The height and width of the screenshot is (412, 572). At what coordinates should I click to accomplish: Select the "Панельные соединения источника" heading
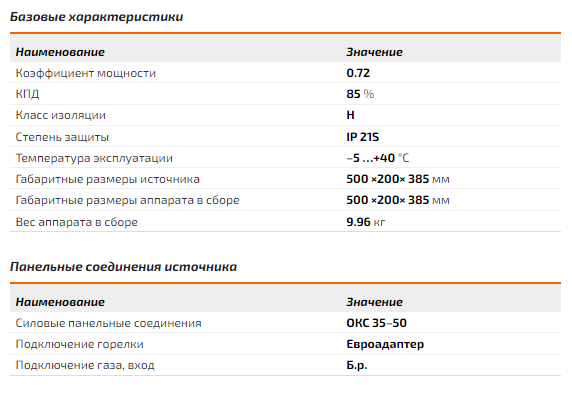coord(123,267)
